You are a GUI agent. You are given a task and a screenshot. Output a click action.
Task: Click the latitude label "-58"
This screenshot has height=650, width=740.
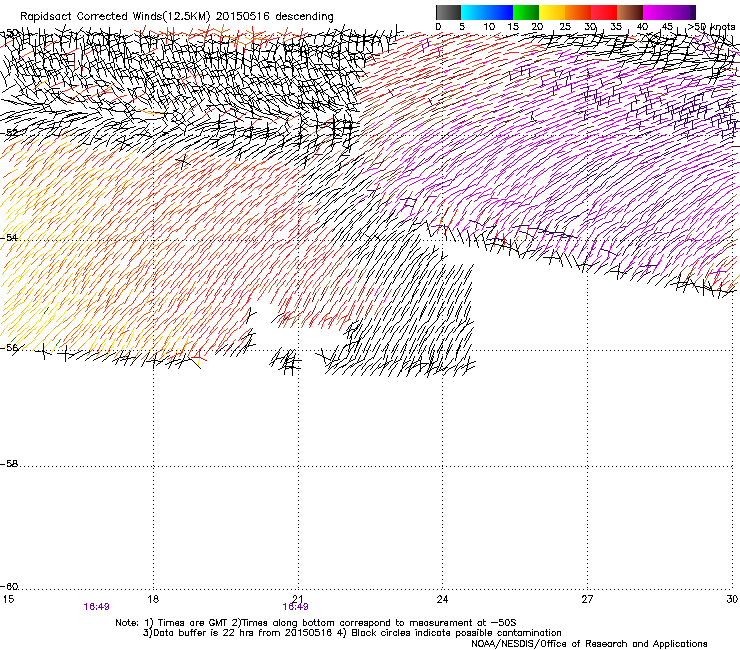(x=9, y=464)
